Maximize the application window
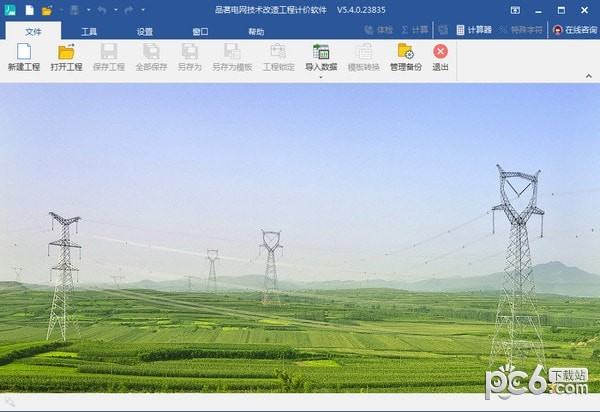 pos(561,10)
